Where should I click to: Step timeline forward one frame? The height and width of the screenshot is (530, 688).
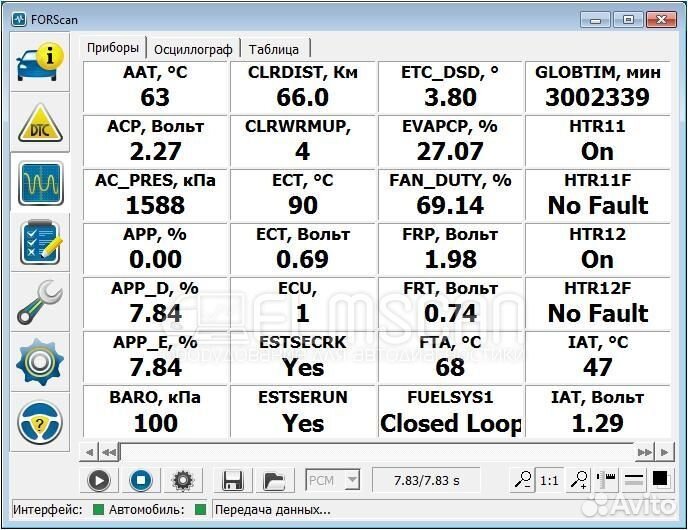664,452
